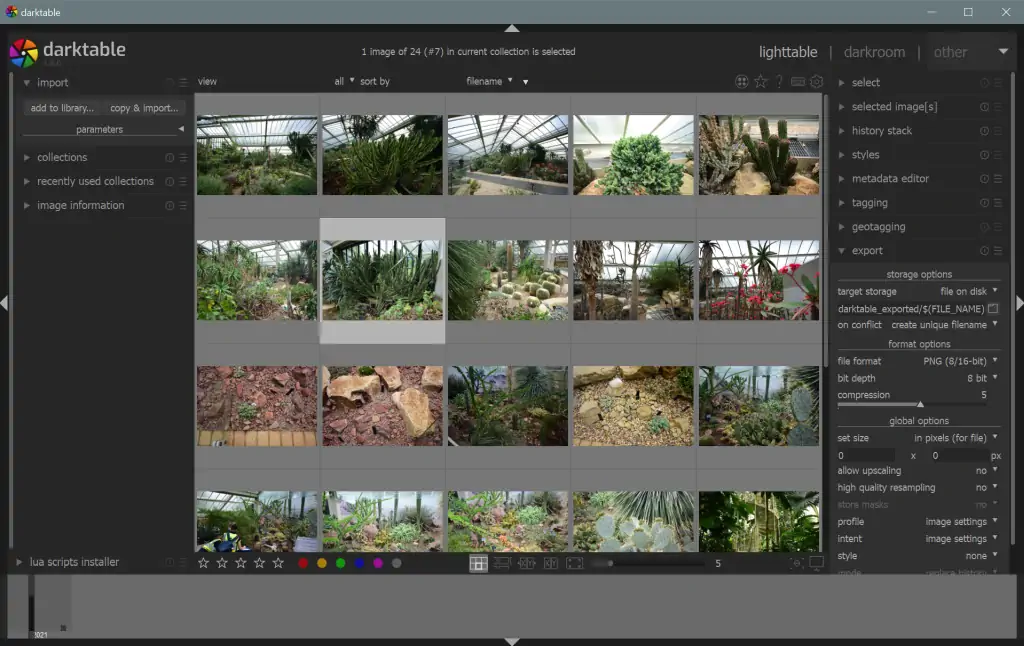Open allow upscaling option
This screenshot has width=1024, height=646.
point(918,470)
